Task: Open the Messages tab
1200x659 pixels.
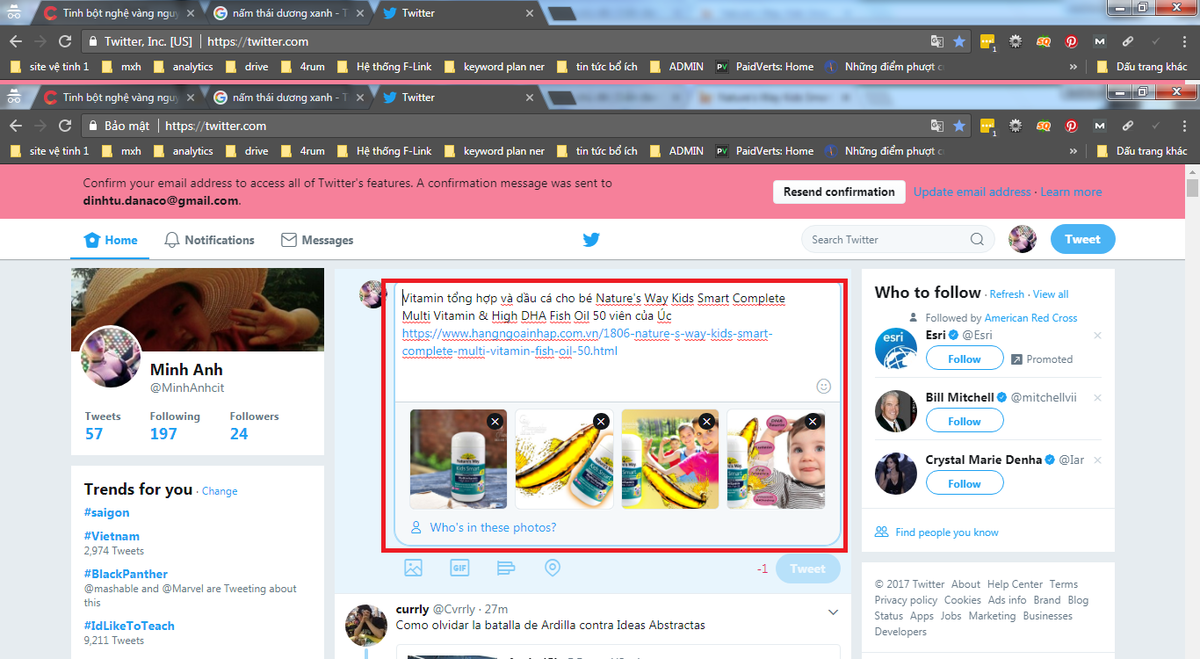Action: point(317,240)
